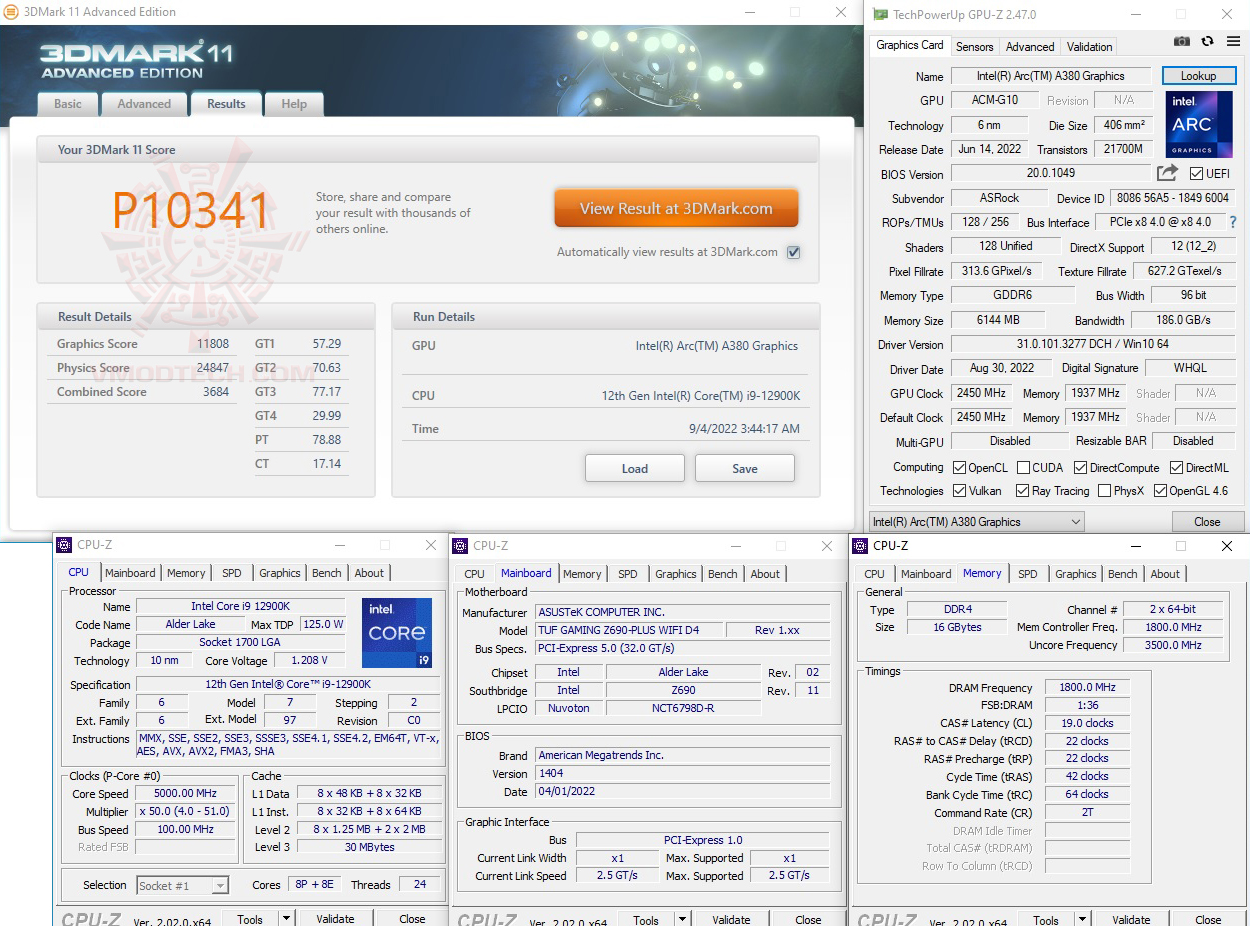Click Validate button in CPU-Z Memory window
The image size is (1250, 926).
(x=1131, y=920)
